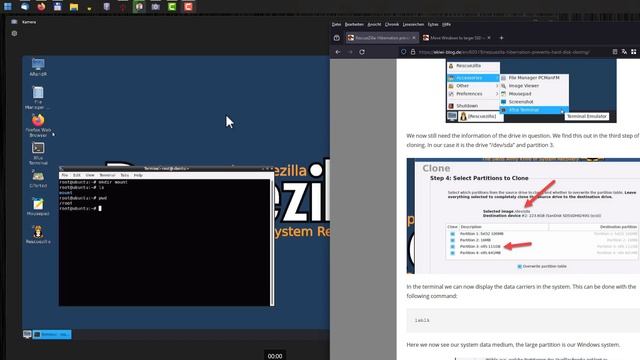Open the Xfce Terminal desktop icon

pos(38,153)
